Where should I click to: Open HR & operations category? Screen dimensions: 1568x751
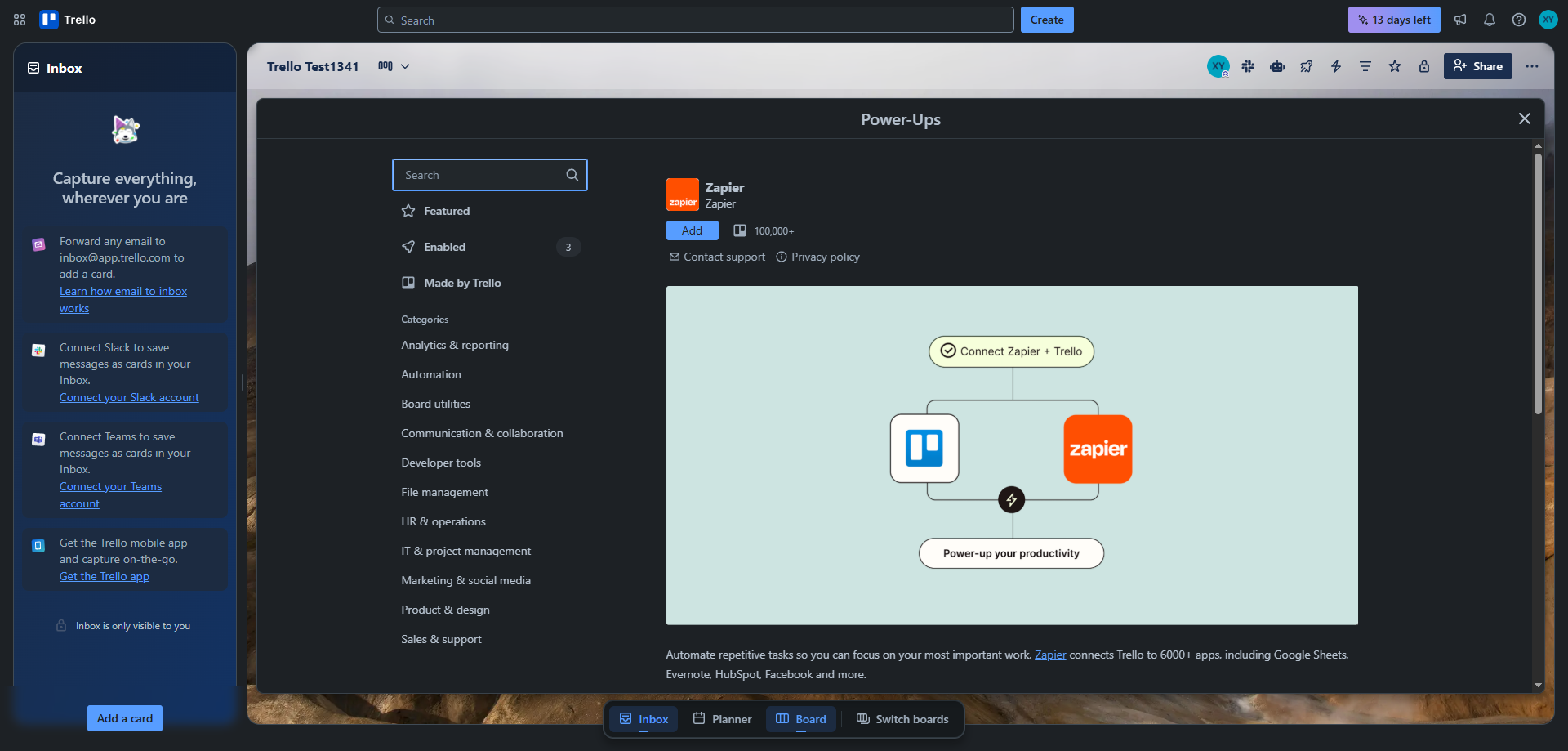click(x=443, y=521)
